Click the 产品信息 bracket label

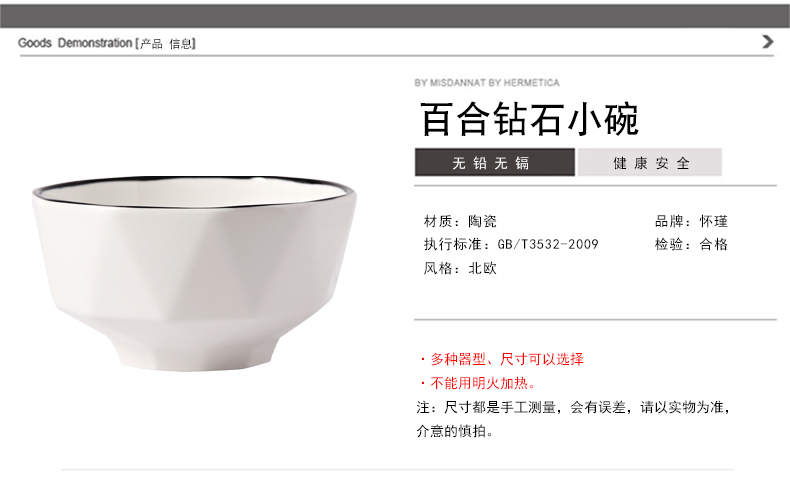pyautogui.click(x=165, y=43)
